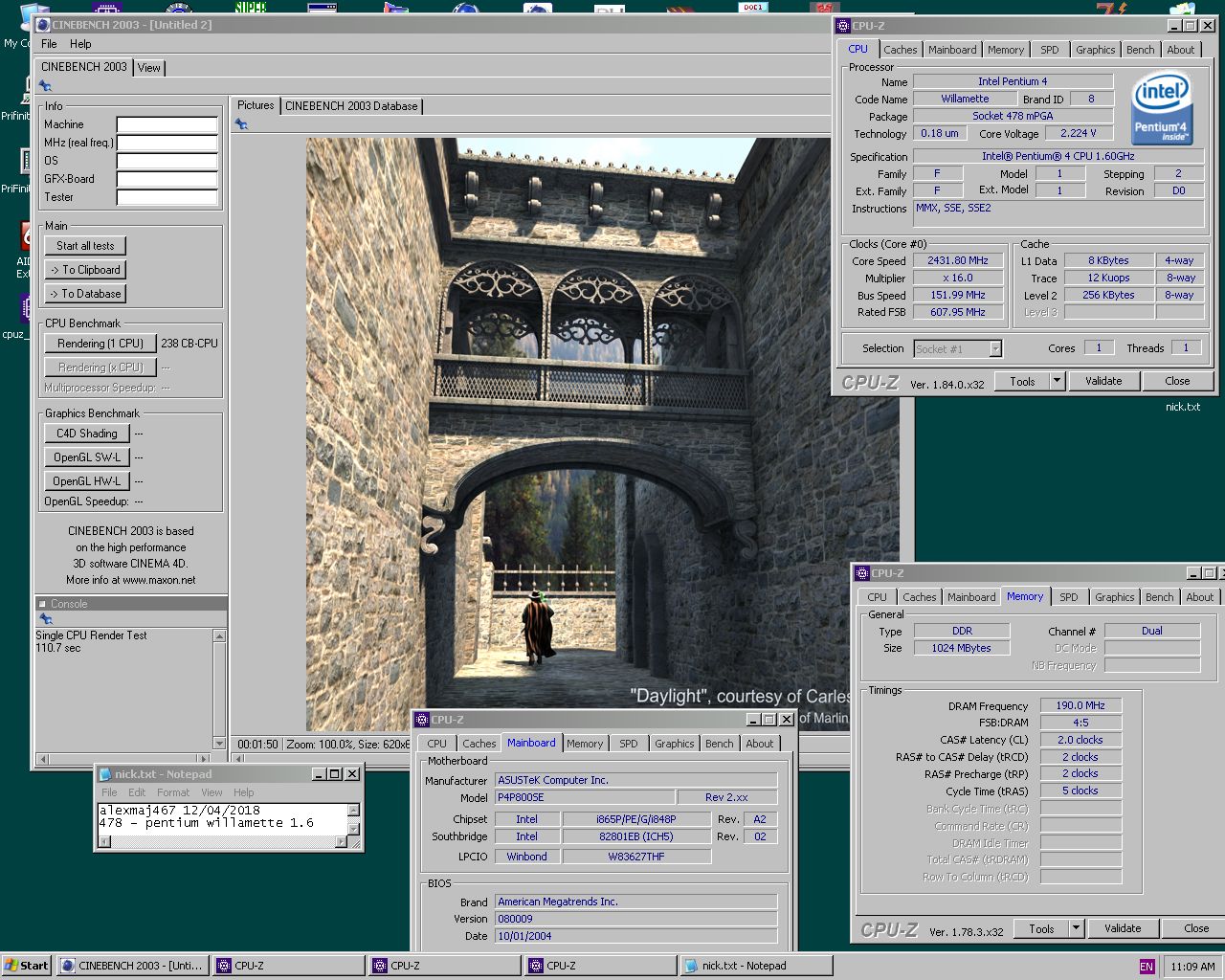
Task: Switch to CINEBENCH 2003 taskbar button
Action: [x=132, y=966]
